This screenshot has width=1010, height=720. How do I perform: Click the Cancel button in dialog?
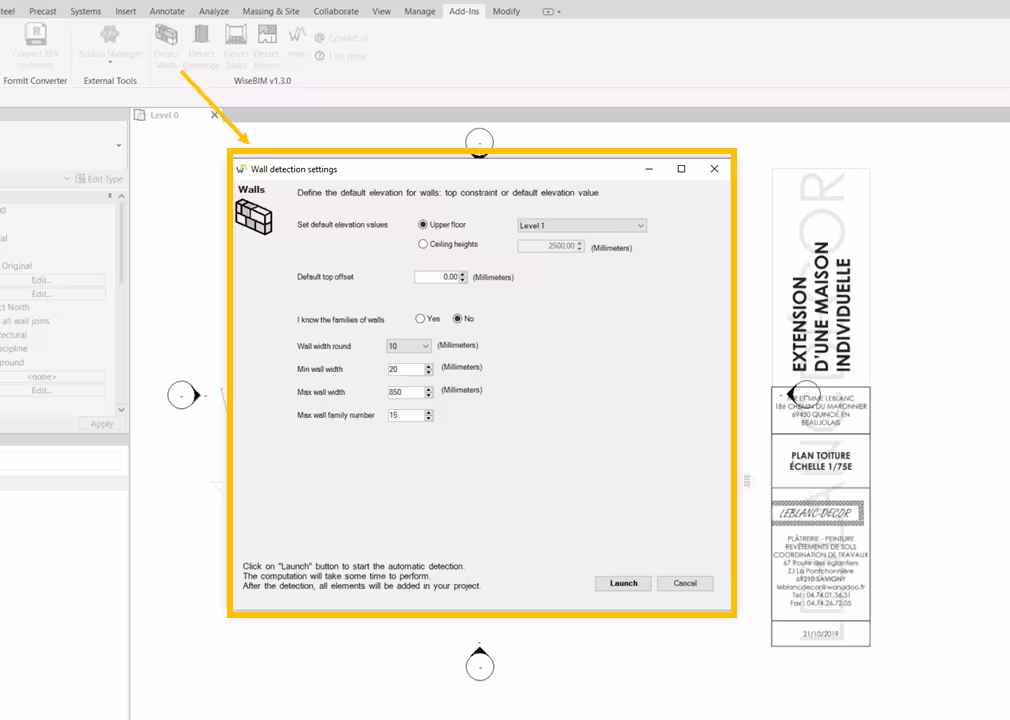click(685, 583)
